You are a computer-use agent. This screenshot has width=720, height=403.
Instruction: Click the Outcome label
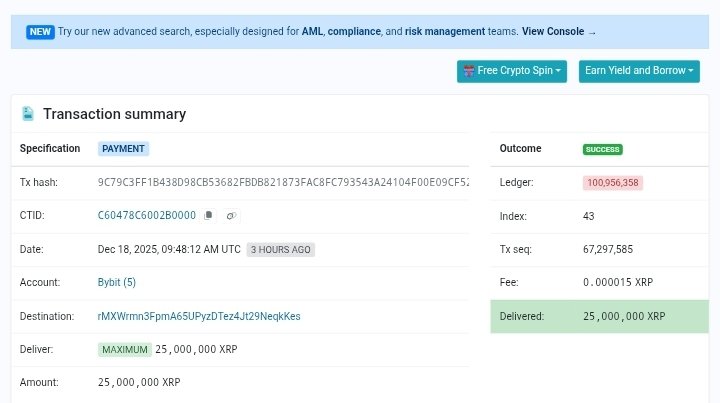pos(520,148)
